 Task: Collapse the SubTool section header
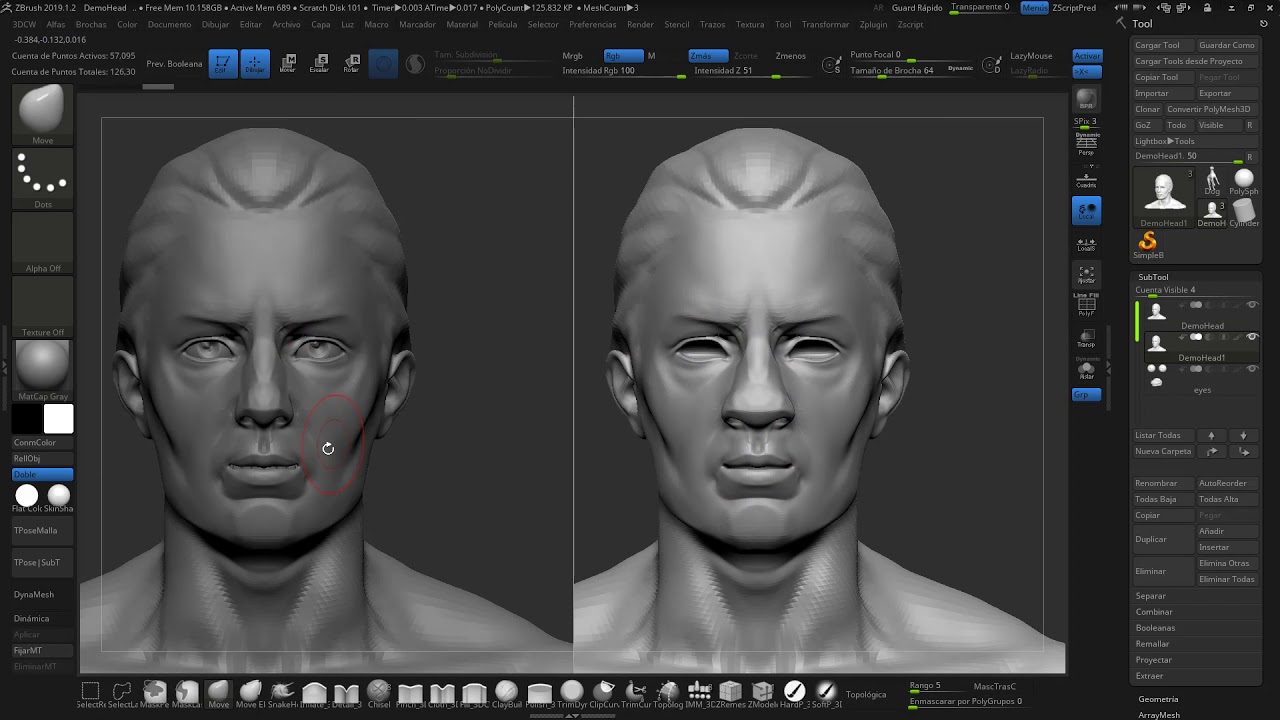point(1153,277)
